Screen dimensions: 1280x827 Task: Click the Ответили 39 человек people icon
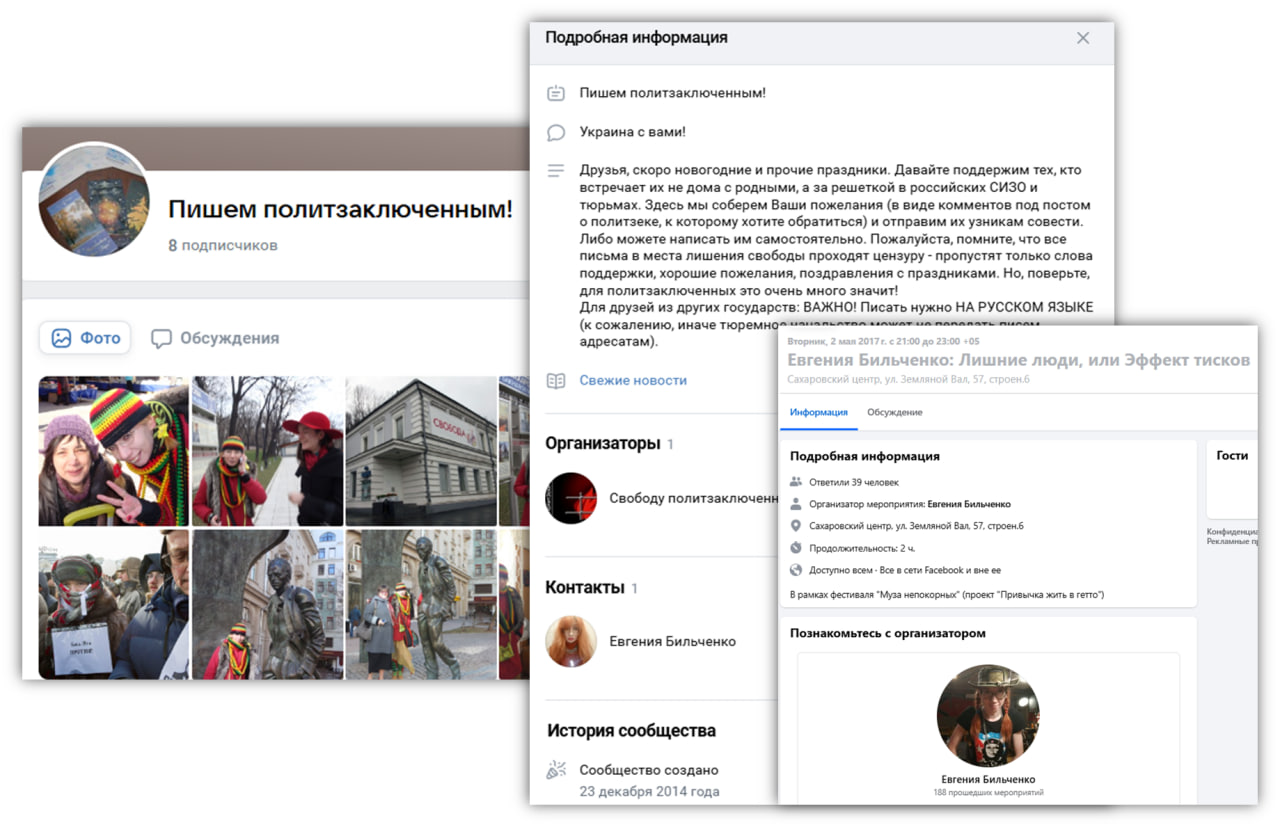[796, 482]
